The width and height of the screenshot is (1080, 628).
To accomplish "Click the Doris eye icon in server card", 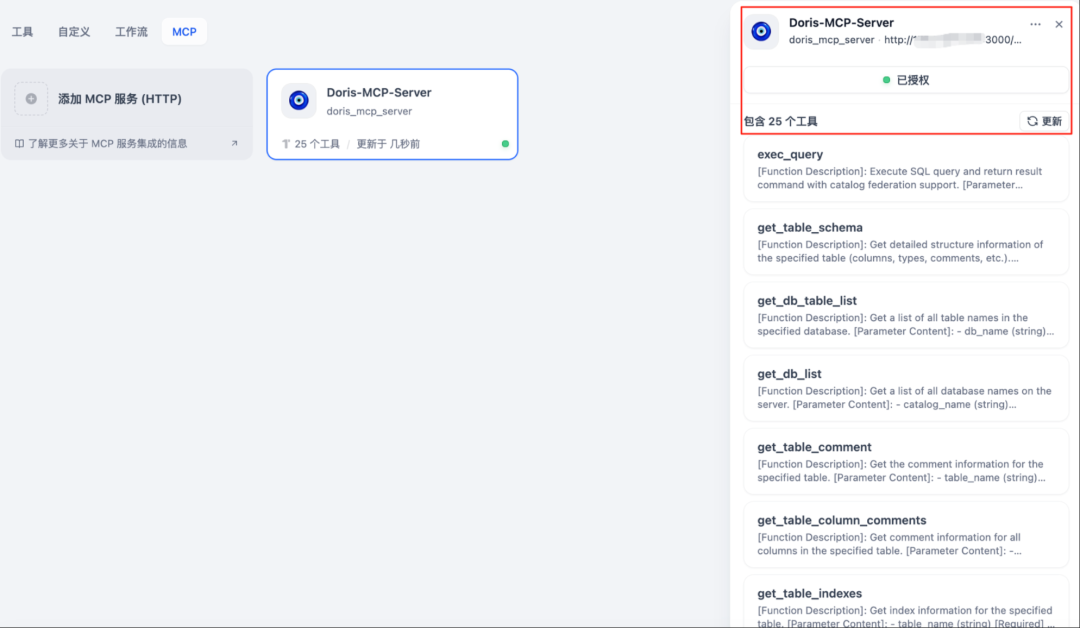I will (298, 100).
